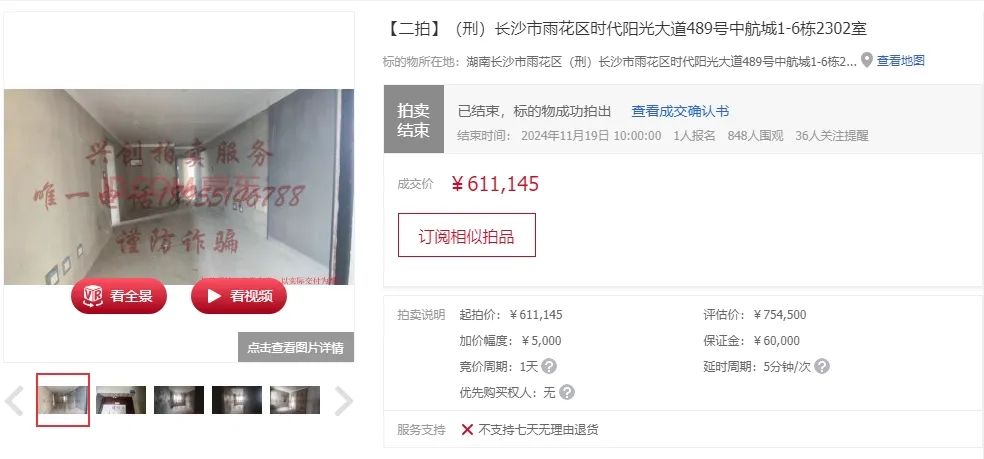Open the 看全景 VR panorama view
Viewport: 984px width, 459px height.
(x=119, y=296)
